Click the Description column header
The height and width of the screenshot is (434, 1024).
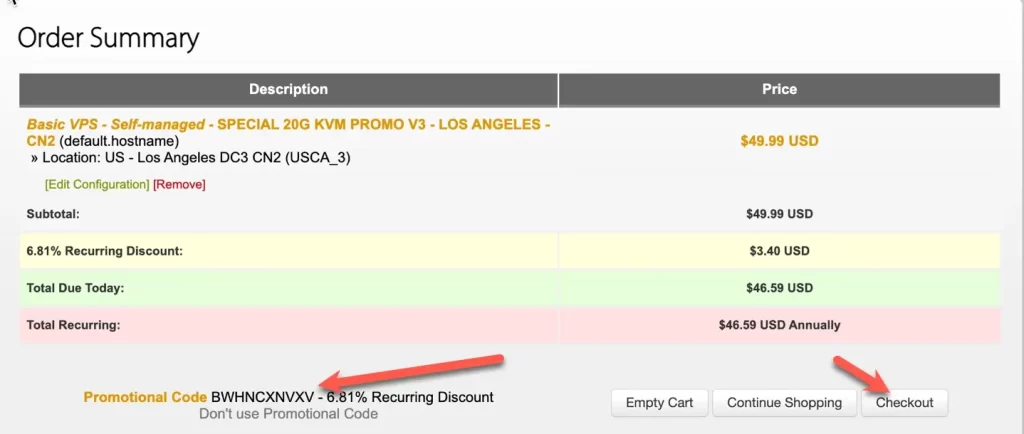(289, 89)
